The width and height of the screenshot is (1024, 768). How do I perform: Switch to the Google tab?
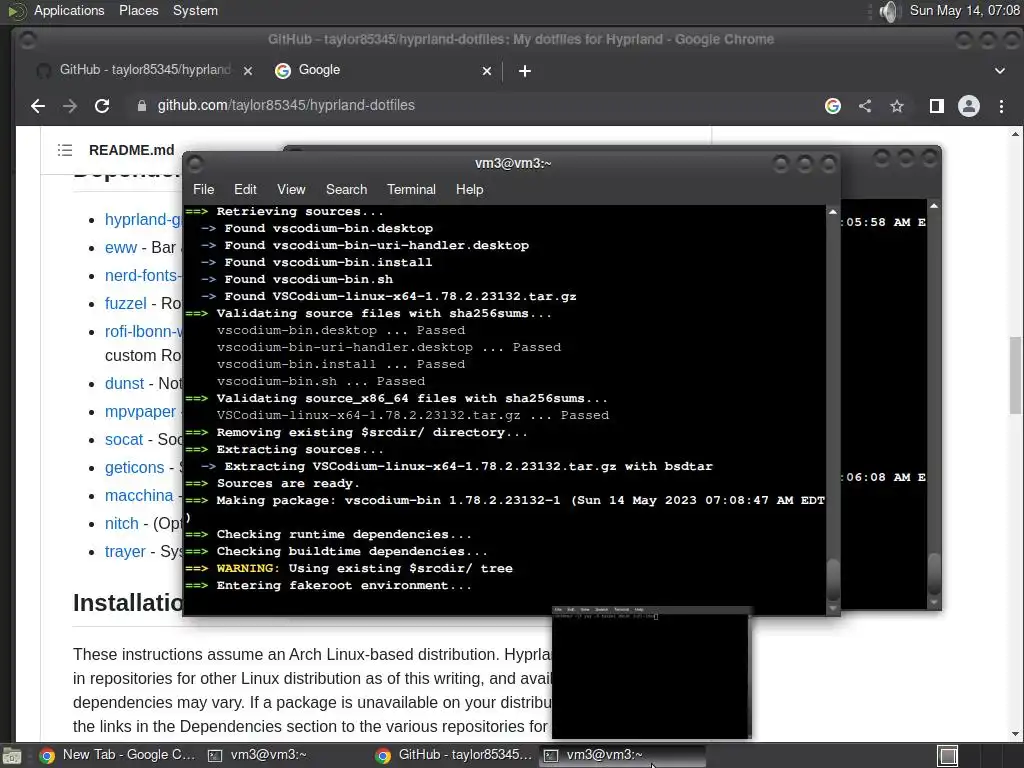(x=381, y=70)
